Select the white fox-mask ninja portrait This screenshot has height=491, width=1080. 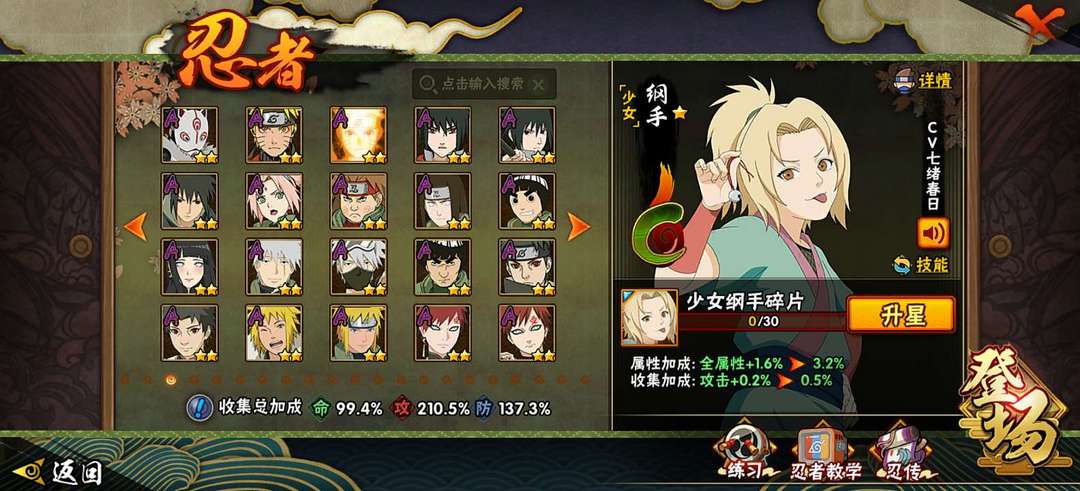tap(189, 135)
